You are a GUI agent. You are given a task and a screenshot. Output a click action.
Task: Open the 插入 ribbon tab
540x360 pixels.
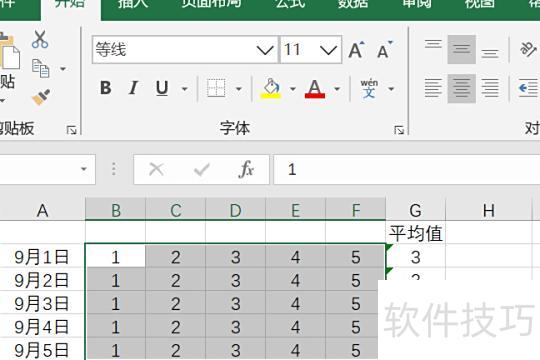coord(133,4)
